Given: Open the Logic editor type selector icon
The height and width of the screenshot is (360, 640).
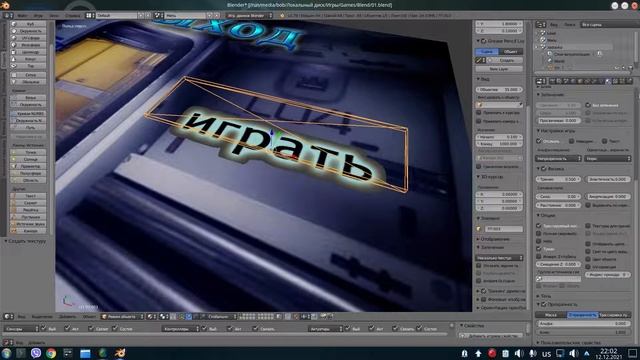Looking at the screenshot, I should point(7,342).
